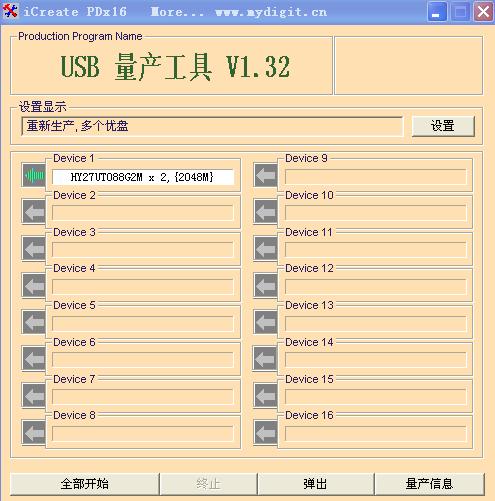The width and height of the screenshot is (495, 501).
Task: Click the Device 14 arrow icon
Action: (266, 359)
